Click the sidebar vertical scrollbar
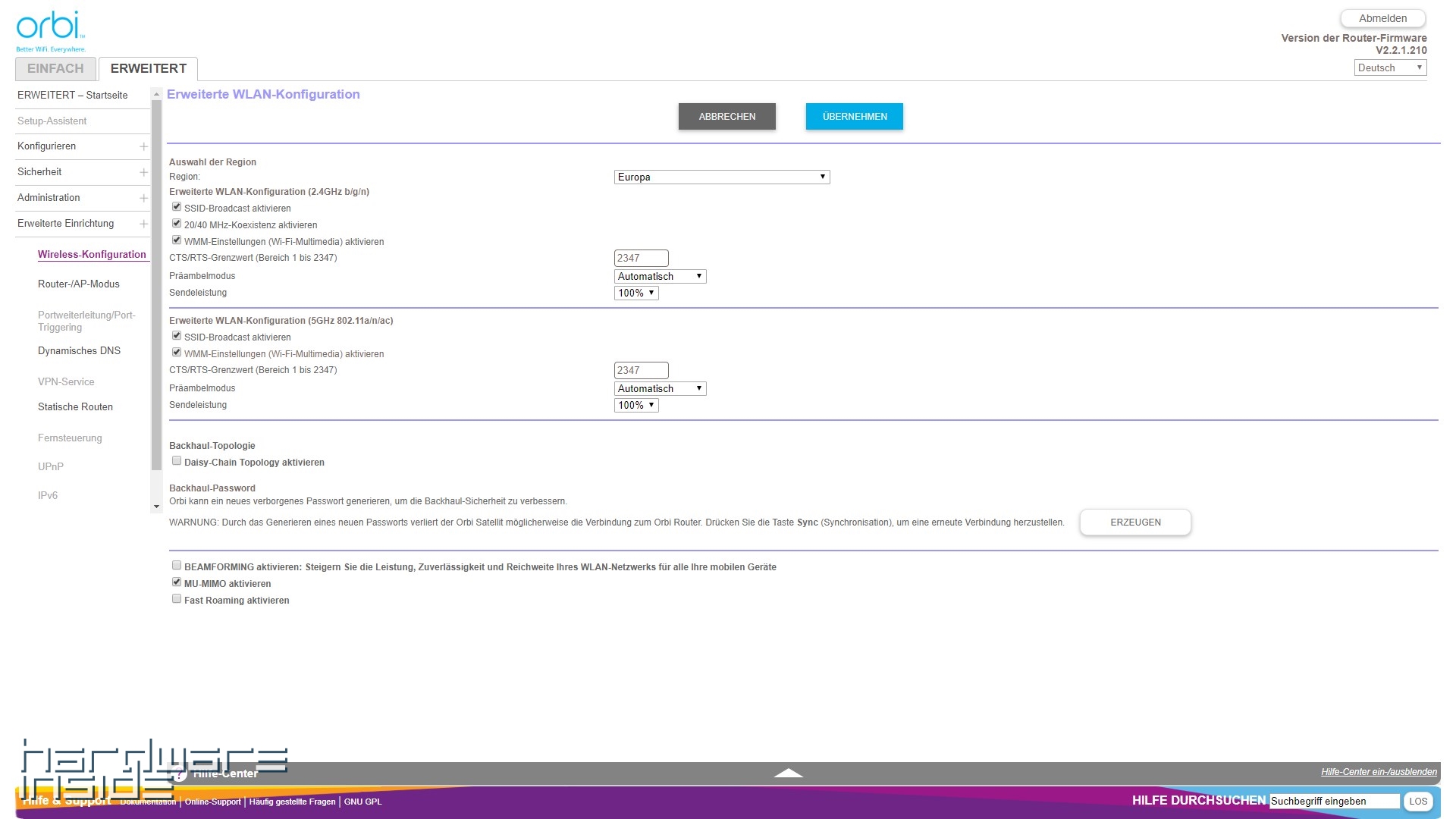 click(156, 284)
